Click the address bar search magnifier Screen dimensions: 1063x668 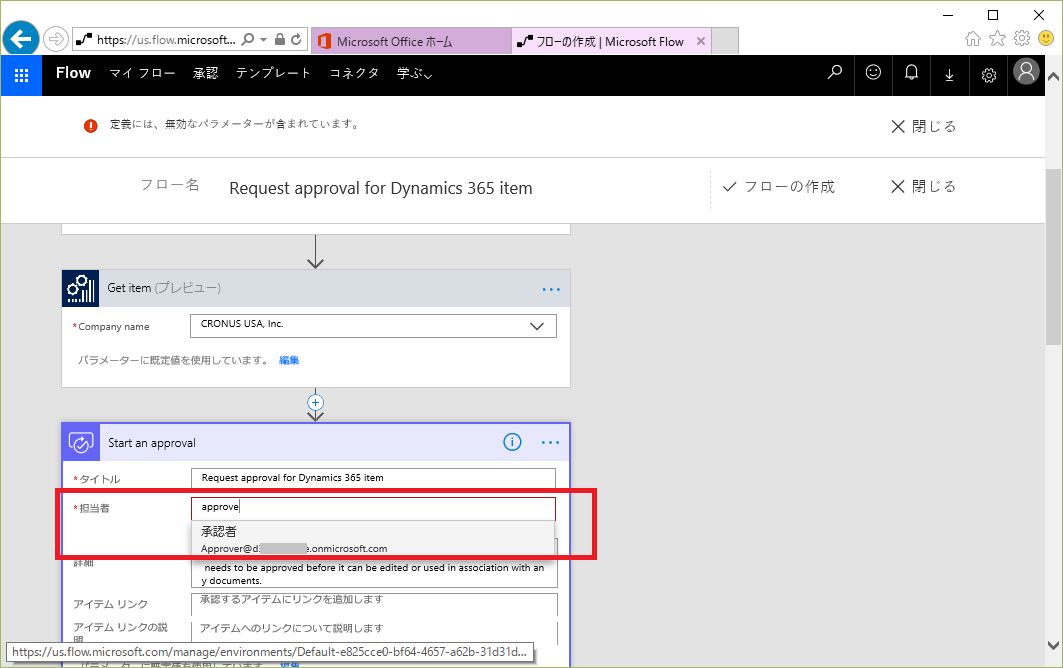point(248,39)
